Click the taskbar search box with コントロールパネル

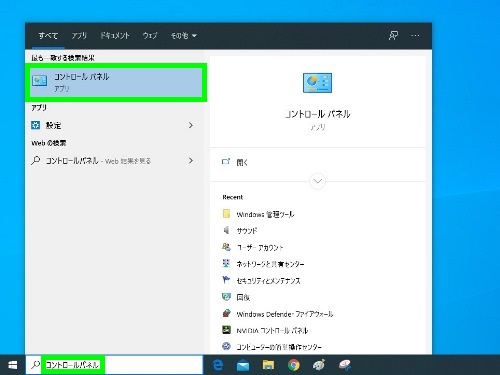click(114, 365)
